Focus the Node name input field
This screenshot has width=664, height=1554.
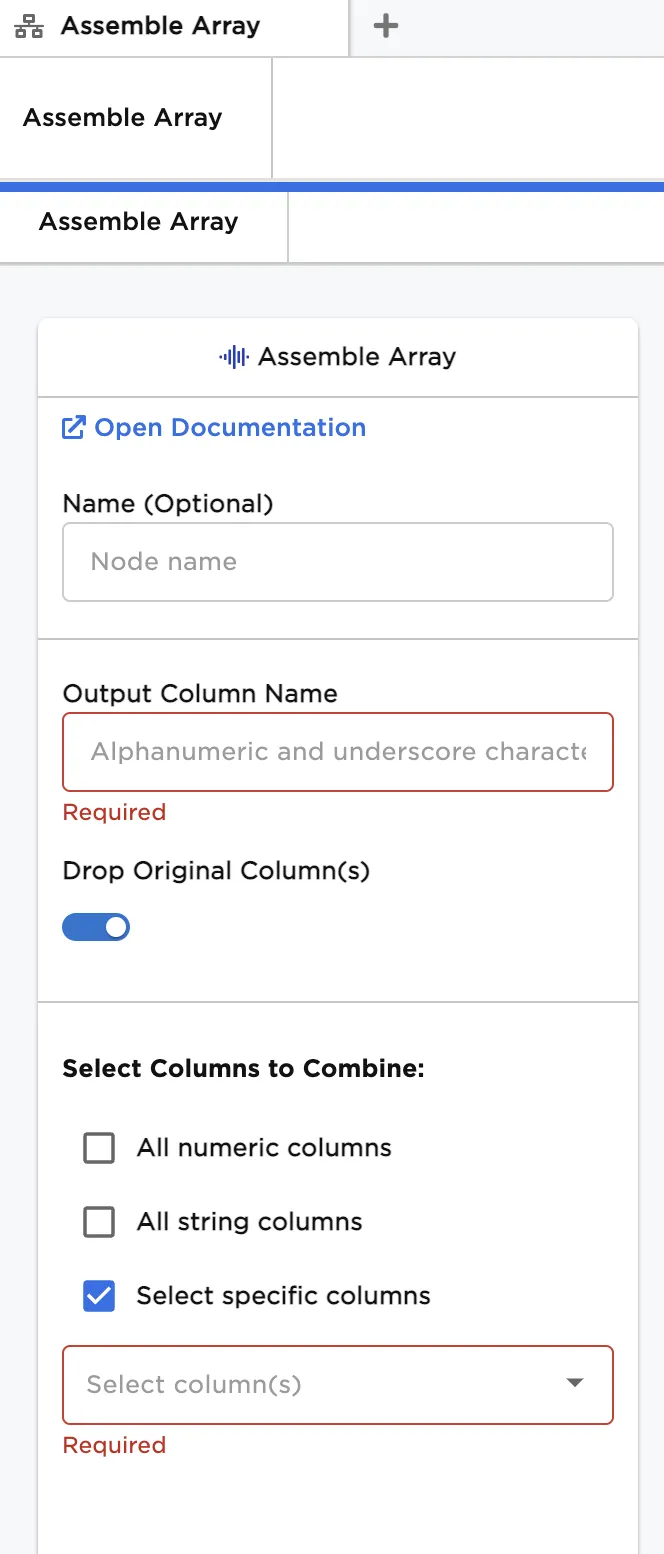[x=338, y=562]
